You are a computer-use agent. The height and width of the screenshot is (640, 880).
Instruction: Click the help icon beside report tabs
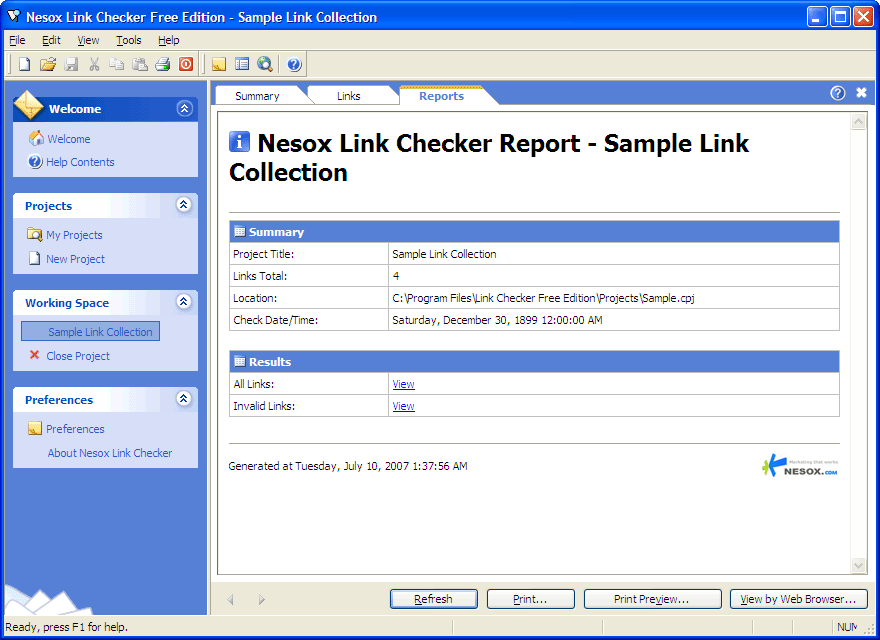click(838, 93)
